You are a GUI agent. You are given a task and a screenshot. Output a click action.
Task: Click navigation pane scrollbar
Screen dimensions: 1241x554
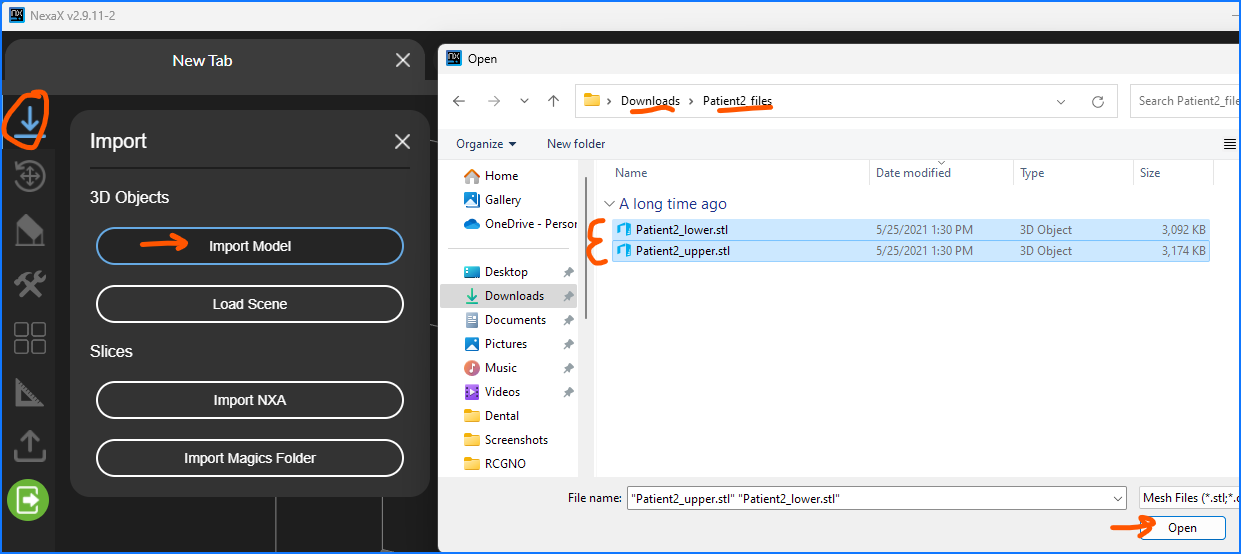click(587, 250)
